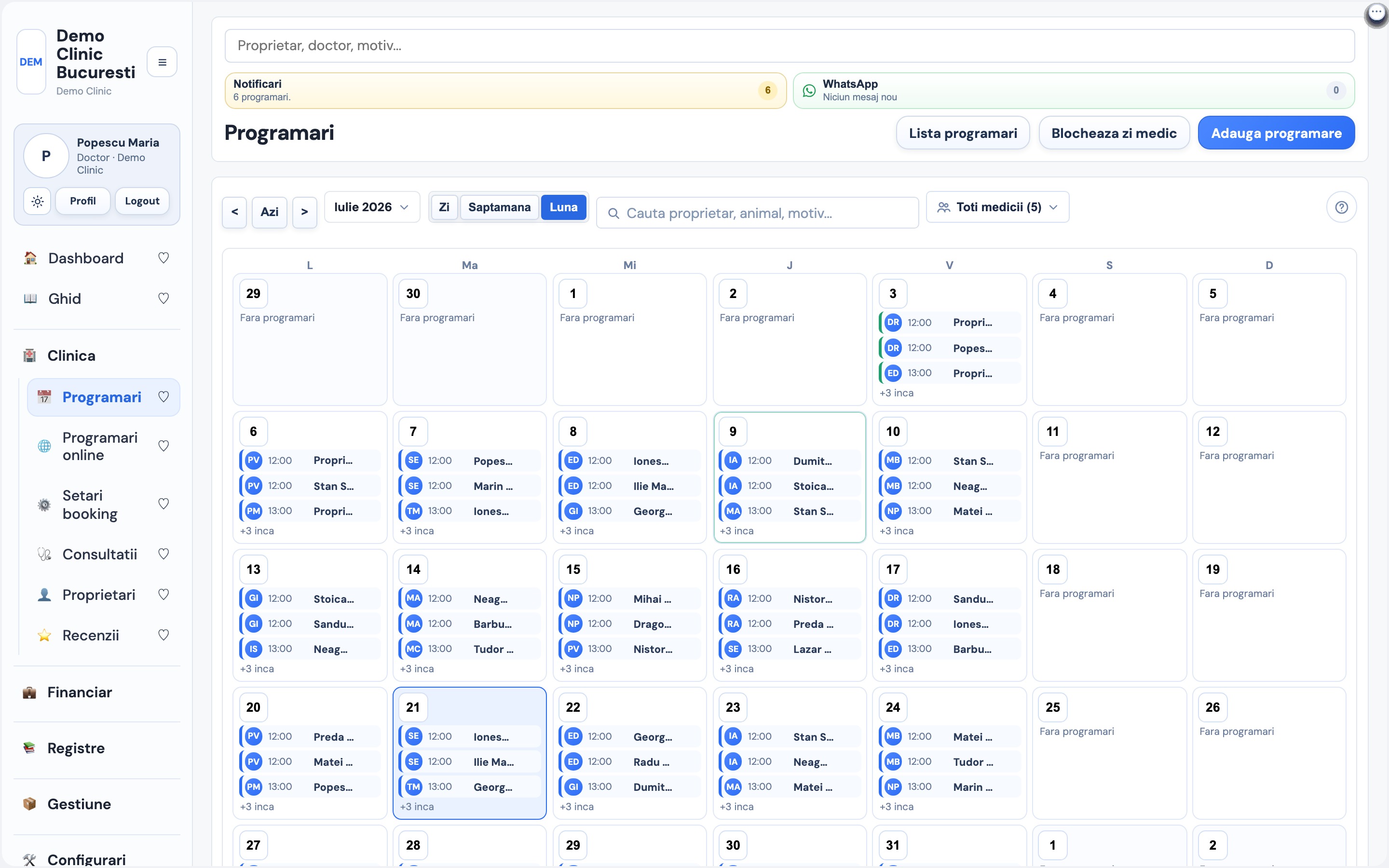Image resolution: width=1389 pixels, height=868 pixels.
Task: Click the Registre books icon
Action: point(29,748)
